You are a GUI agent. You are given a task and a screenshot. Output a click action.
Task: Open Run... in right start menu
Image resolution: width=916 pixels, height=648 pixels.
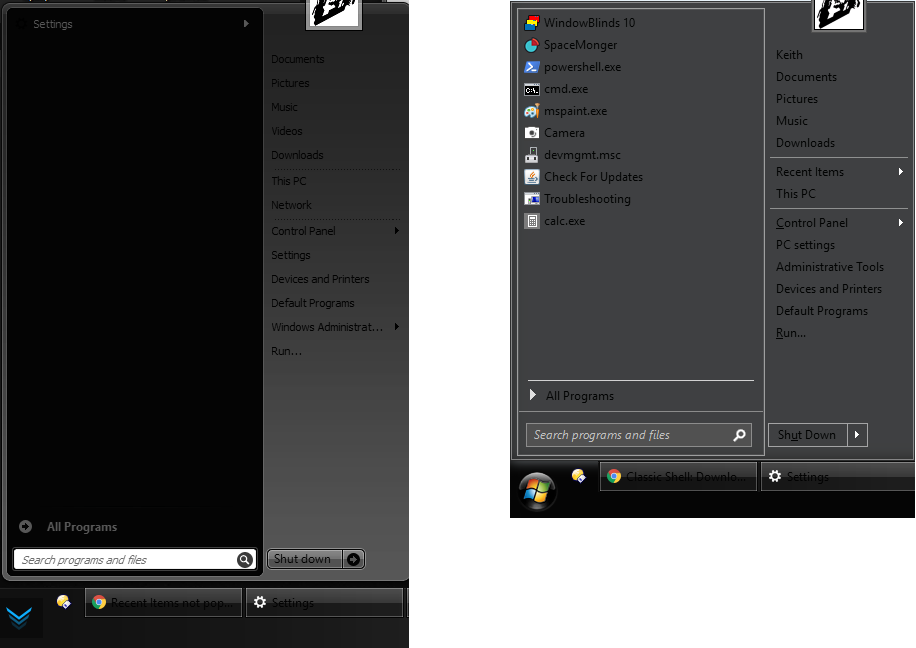coord(790,333)
